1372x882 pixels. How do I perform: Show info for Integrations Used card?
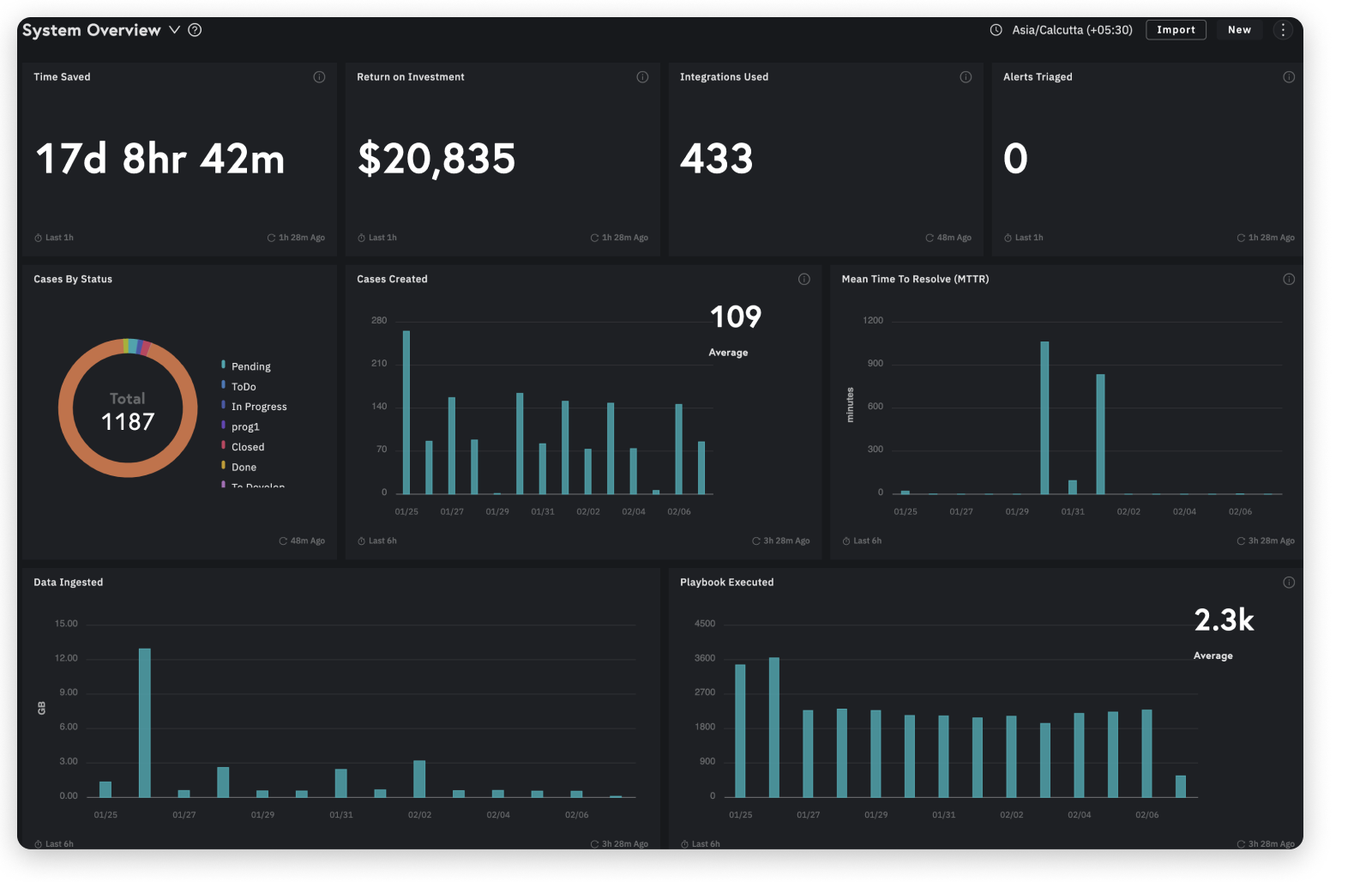pyautogui.click(x=966, y=77)
